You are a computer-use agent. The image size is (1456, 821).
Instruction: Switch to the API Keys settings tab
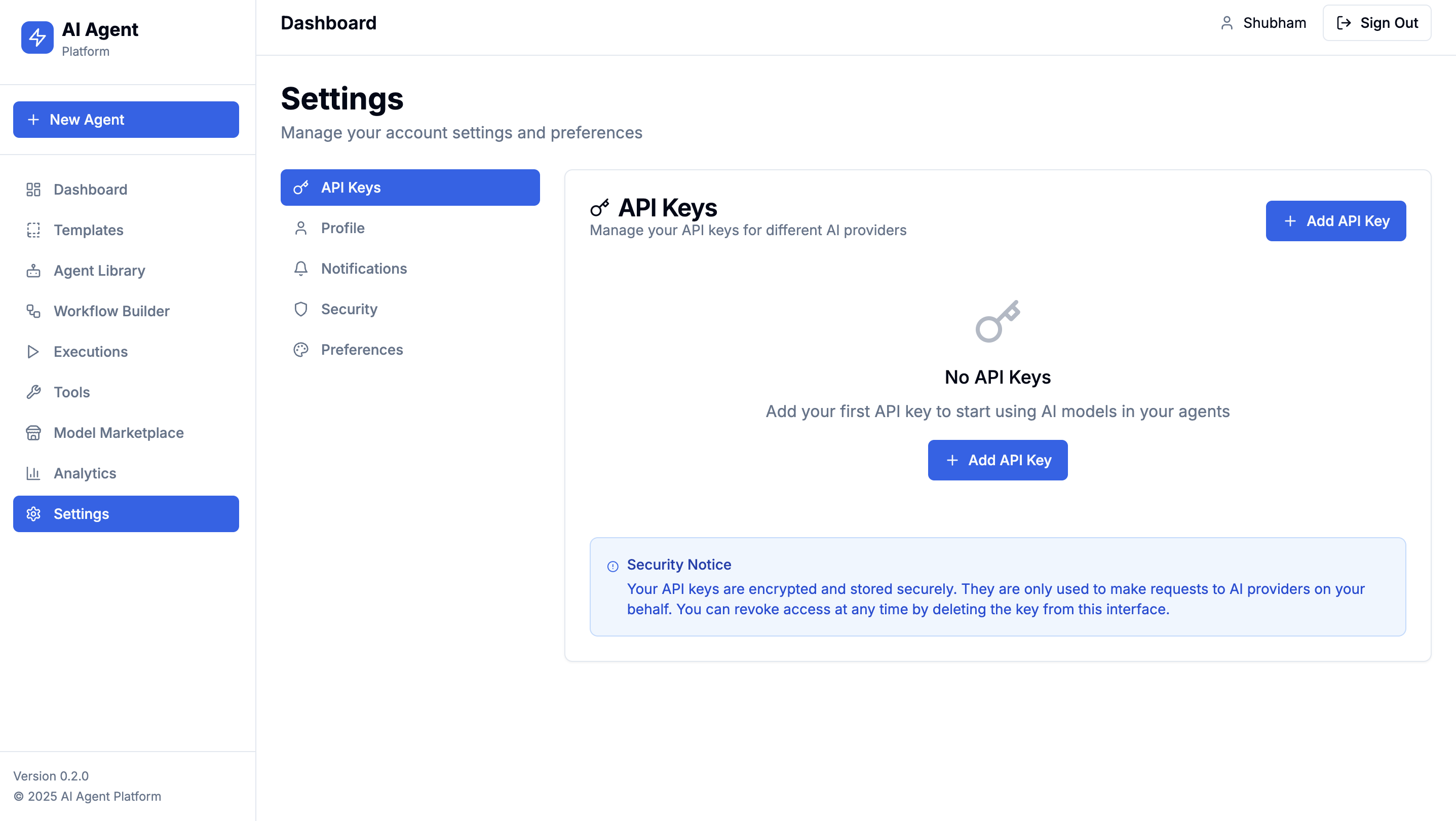pos(410,187)
